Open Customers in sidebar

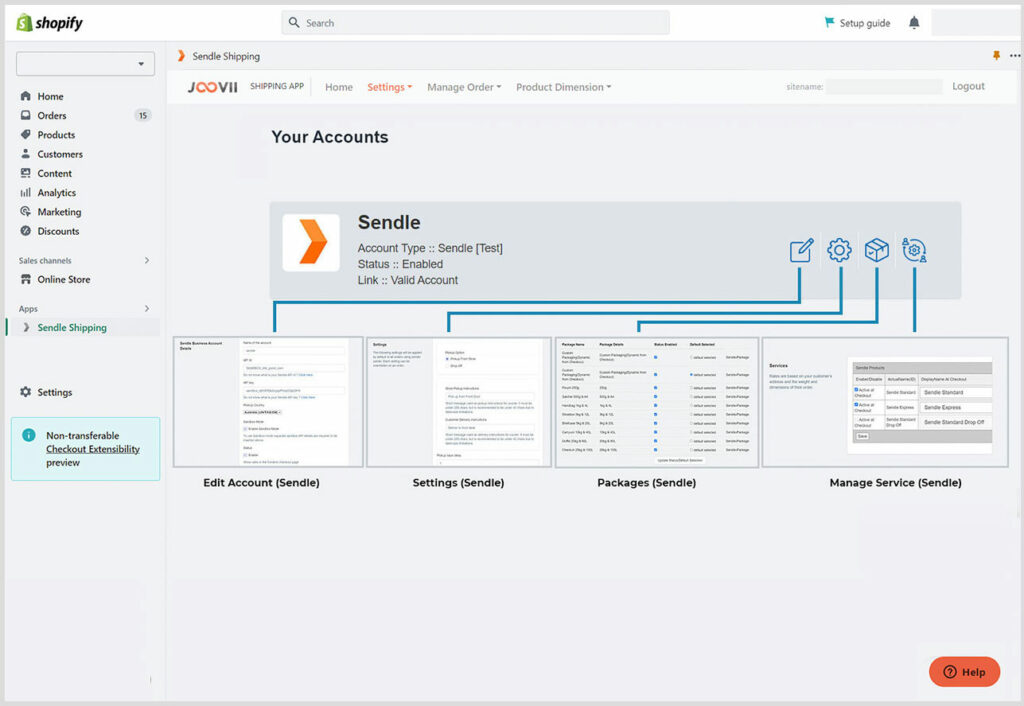click(60, 154)
